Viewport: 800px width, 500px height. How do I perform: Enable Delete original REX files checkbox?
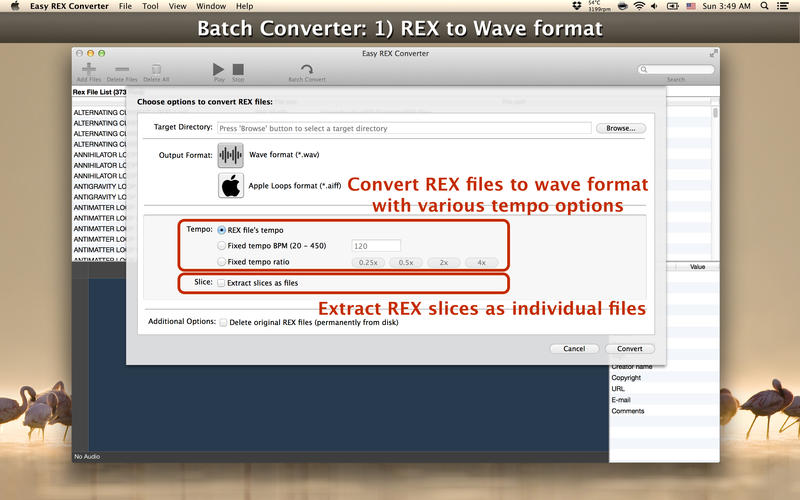tap(223, 322)
